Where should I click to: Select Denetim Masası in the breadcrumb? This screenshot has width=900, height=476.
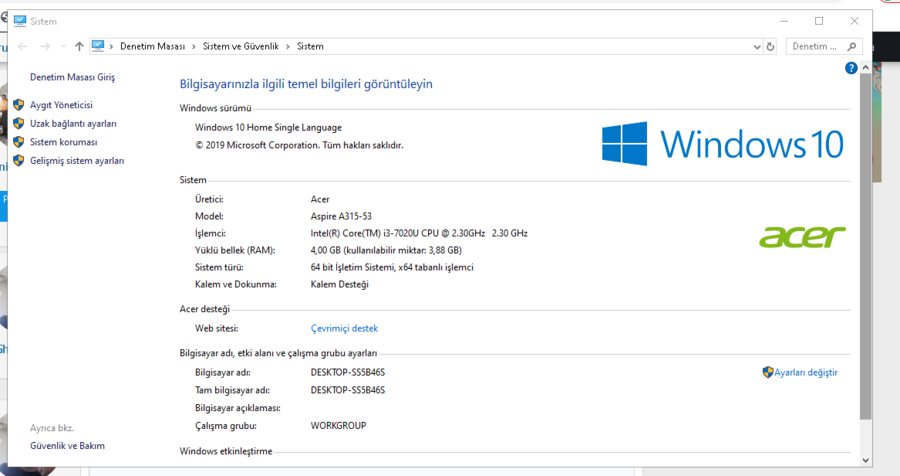tap(152, 47)
